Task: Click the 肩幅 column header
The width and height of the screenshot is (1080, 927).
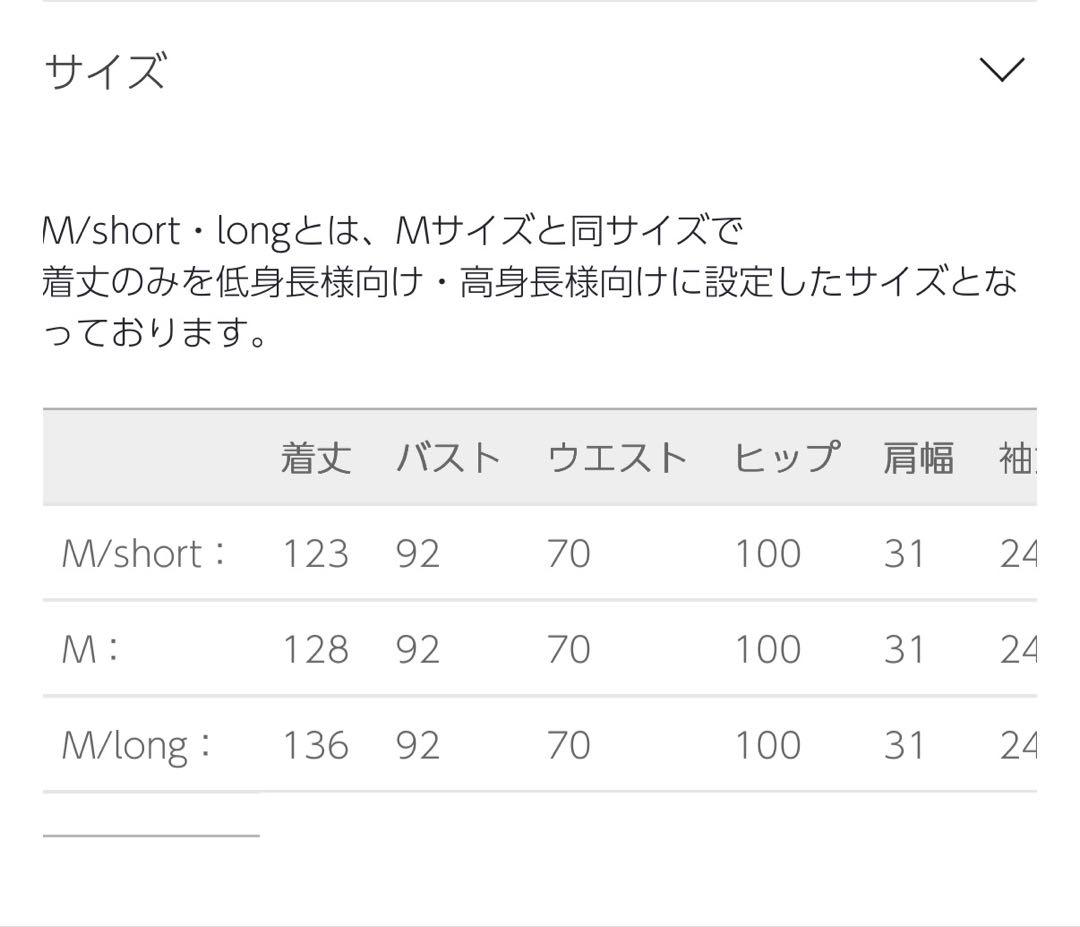Action: coord(919,457)
